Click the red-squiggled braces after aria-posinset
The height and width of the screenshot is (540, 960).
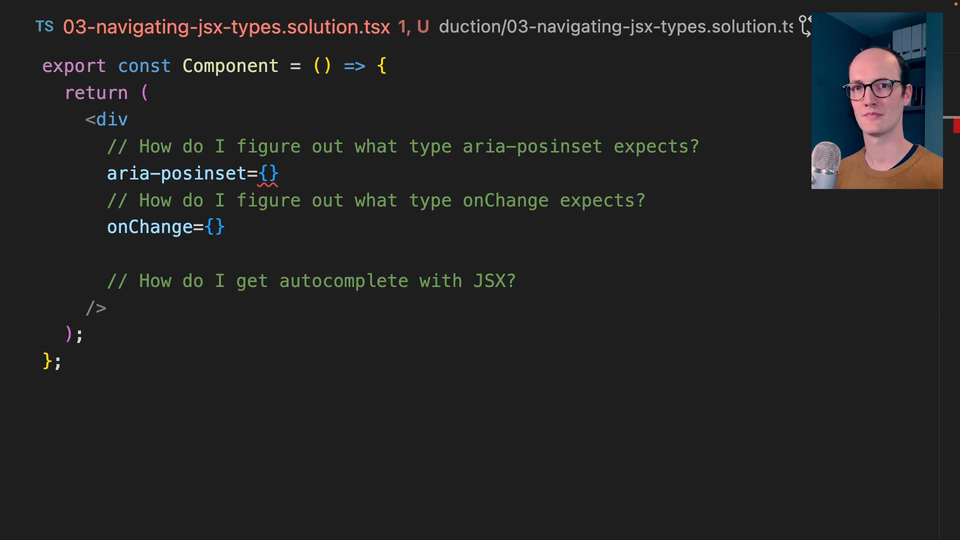[x=268, y=174]
